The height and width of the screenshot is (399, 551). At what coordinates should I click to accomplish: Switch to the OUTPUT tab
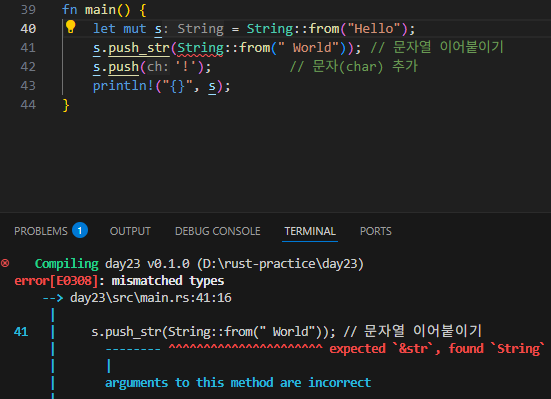[x=130, y=231]
